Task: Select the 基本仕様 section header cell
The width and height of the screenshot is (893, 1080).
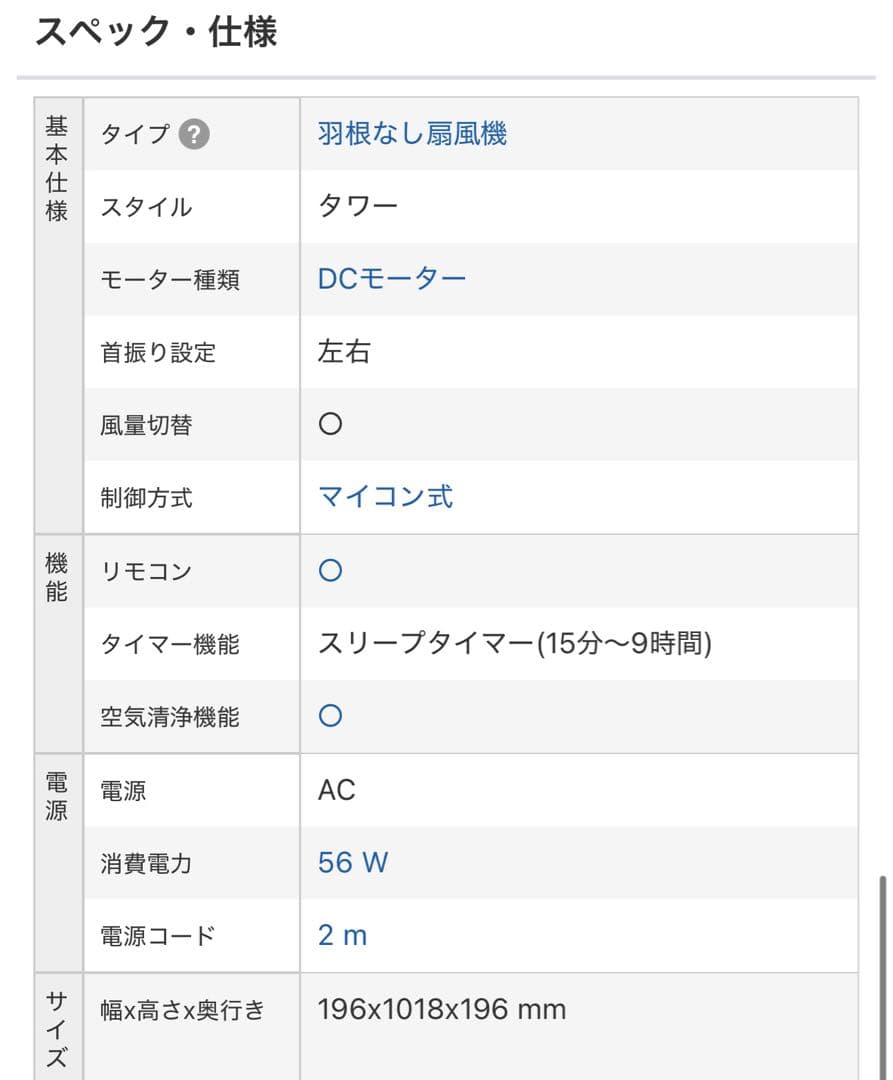Action: coord(57,170)
